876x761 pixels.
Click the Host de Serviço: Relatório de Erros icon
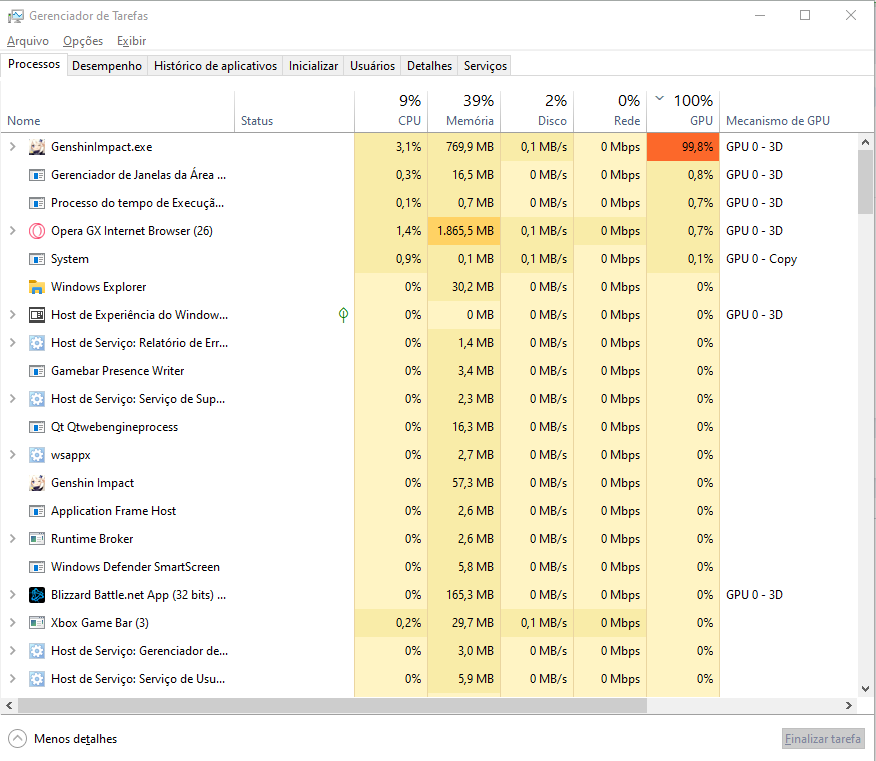click(37, 343)
